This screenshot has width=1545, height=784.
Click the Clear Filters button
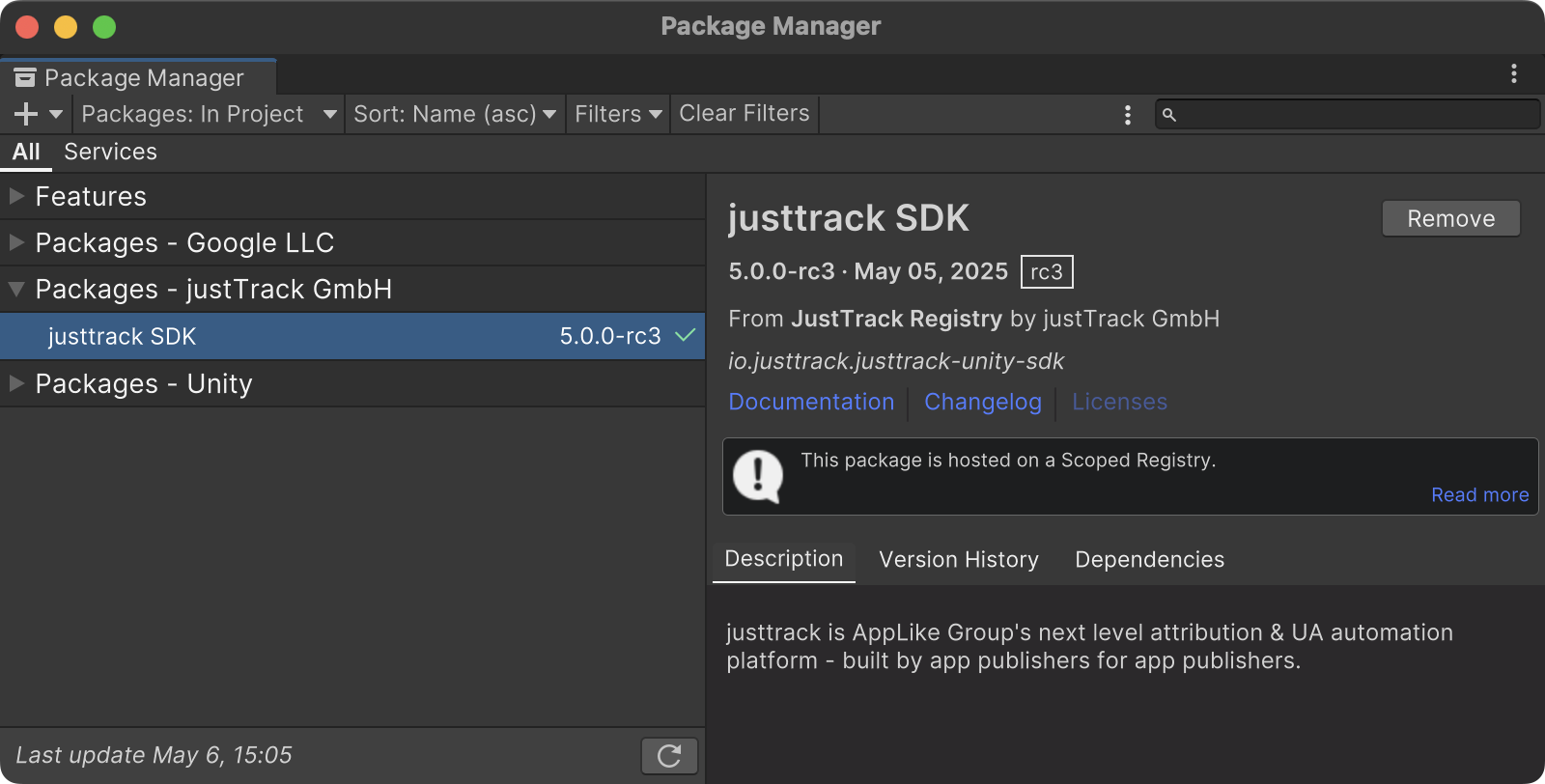[744, 114]
